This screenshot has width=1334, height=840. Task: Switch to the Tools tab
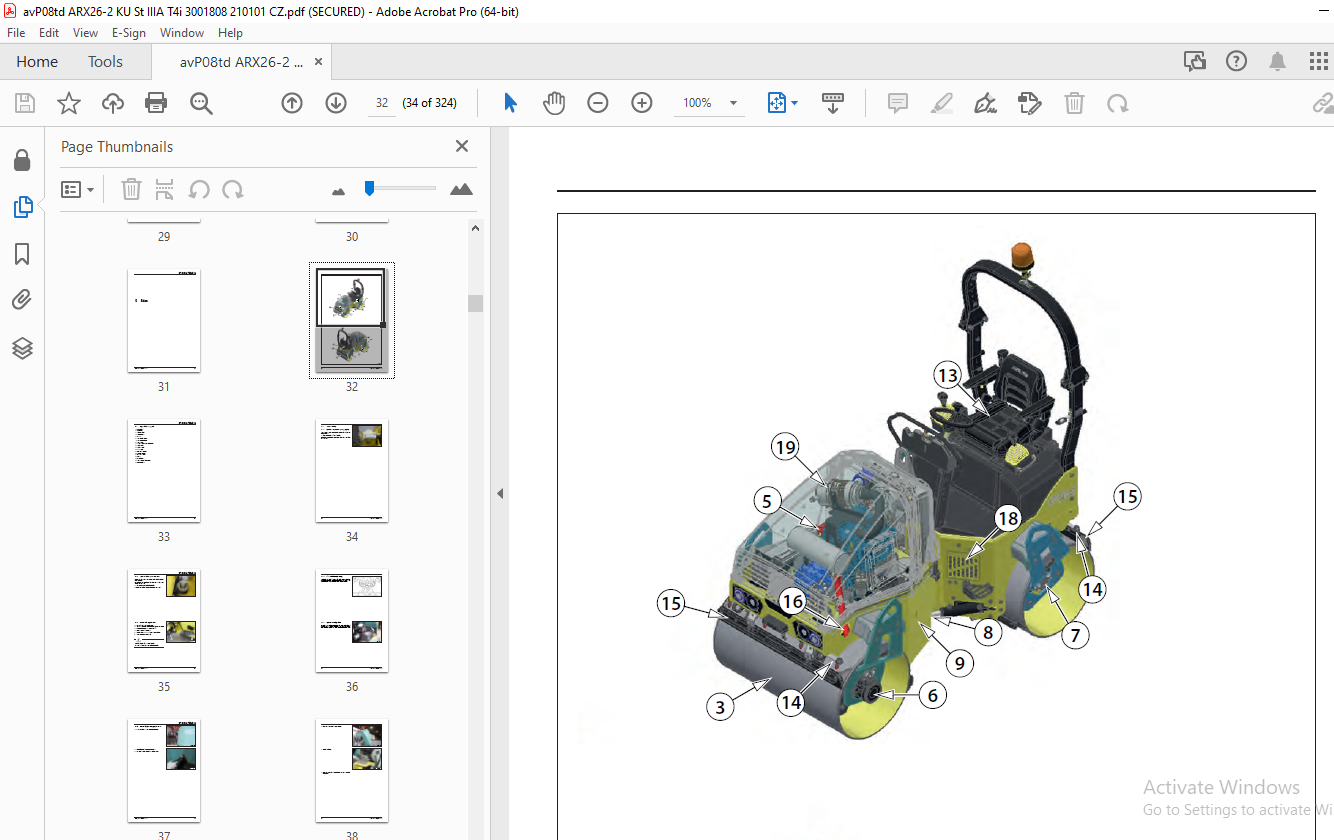(x=105, y=61)
